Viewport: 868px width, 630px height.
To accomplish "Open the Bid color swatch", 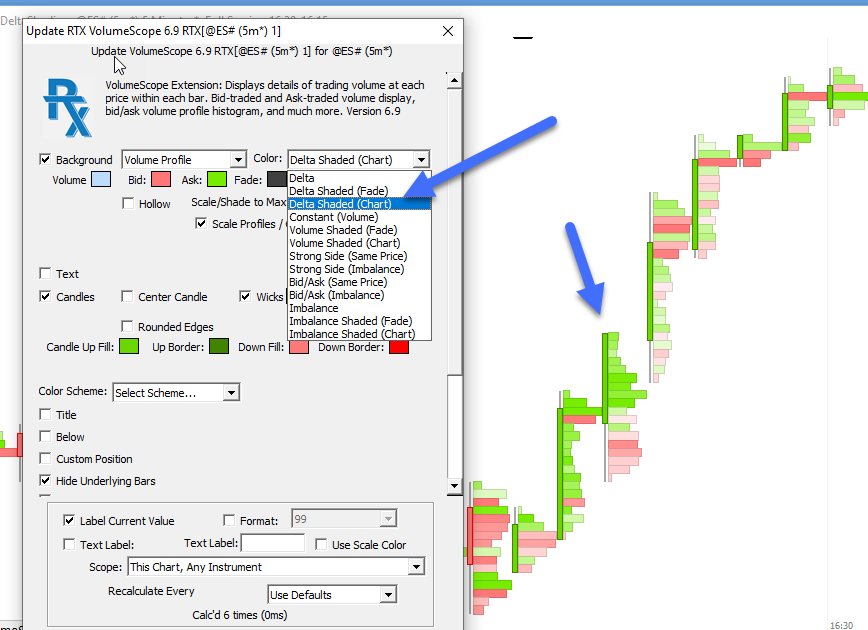I will [161, 179].
